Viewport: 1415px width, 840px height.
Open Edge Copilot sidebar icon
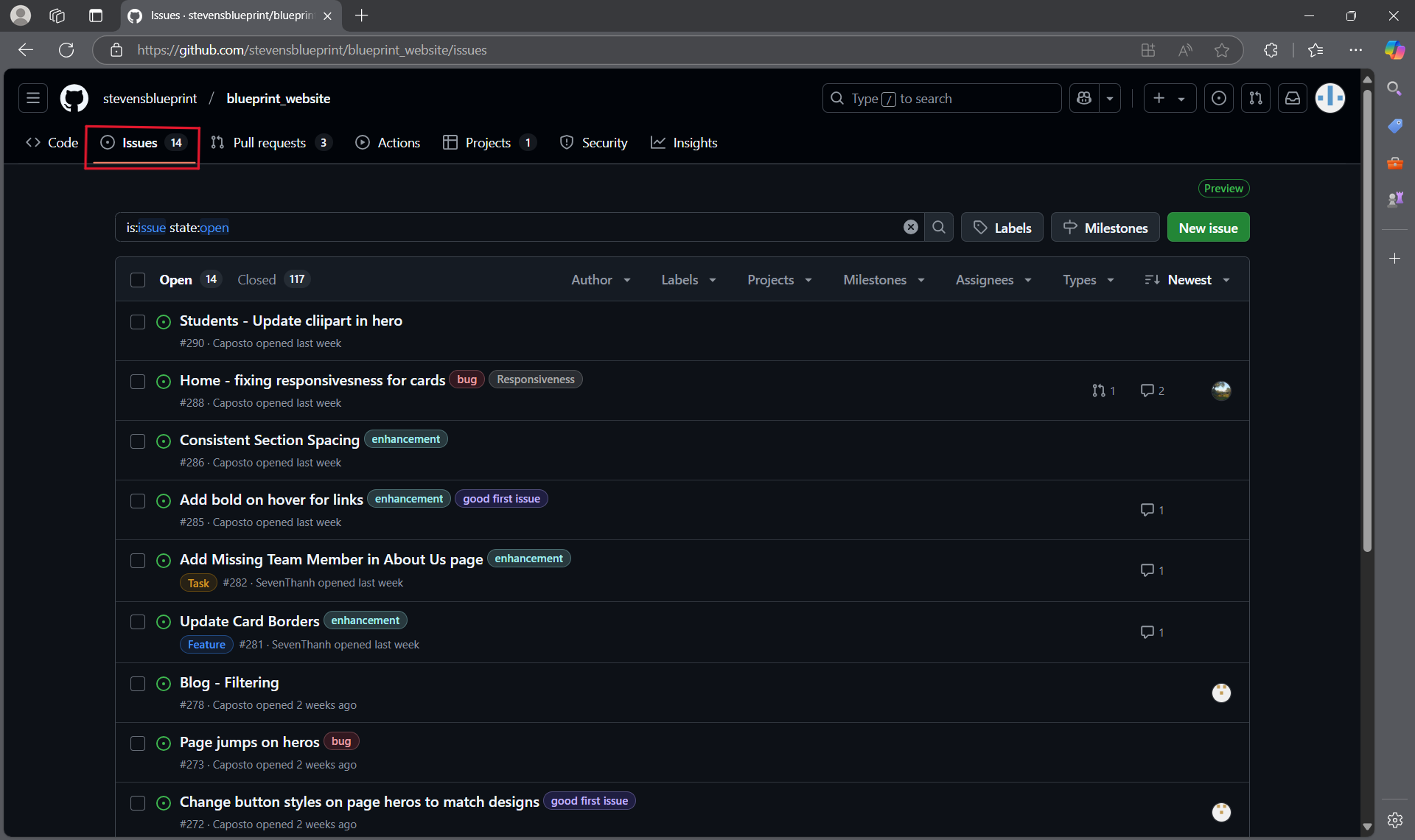[1394, 50]
